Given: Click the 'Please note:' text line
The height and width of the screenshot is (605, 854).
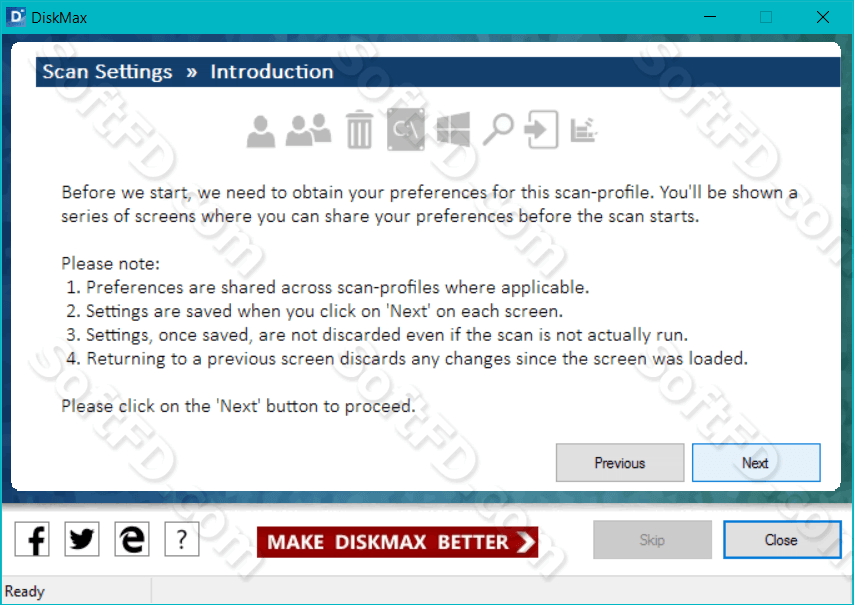Looking at the screenshot, I should coord(111,264).
